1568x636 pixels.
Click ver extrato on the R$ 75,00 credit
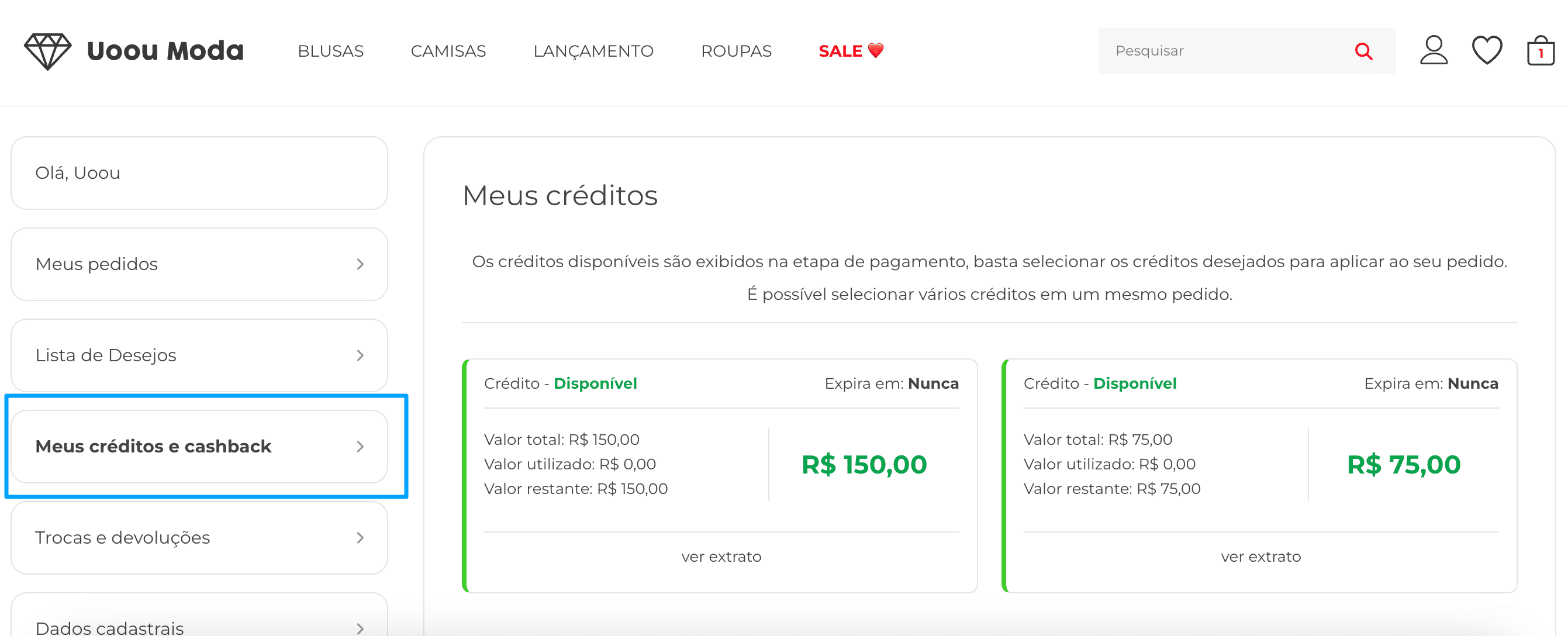click(x=1260, y=556)
